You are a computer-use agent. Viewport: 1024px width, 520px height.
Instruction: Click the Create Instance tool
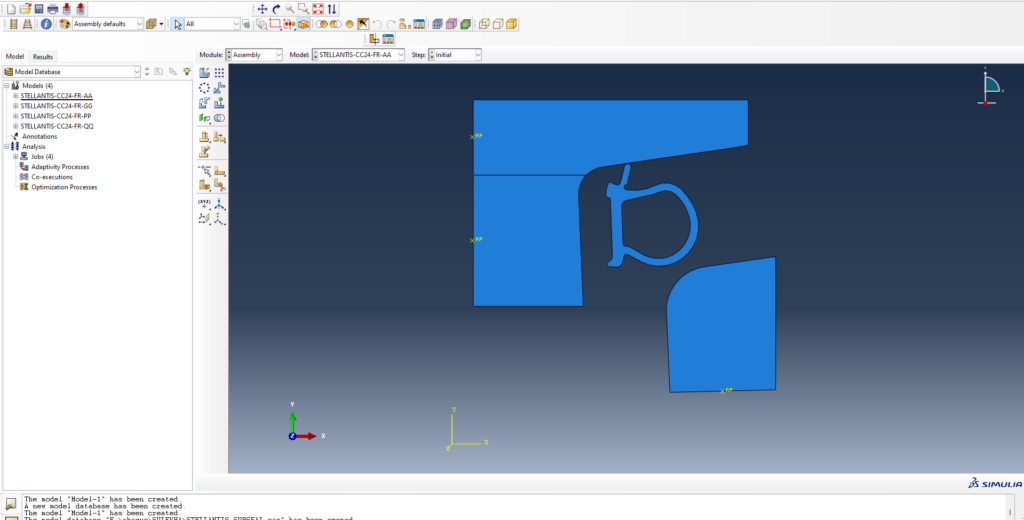pos(204,73)
